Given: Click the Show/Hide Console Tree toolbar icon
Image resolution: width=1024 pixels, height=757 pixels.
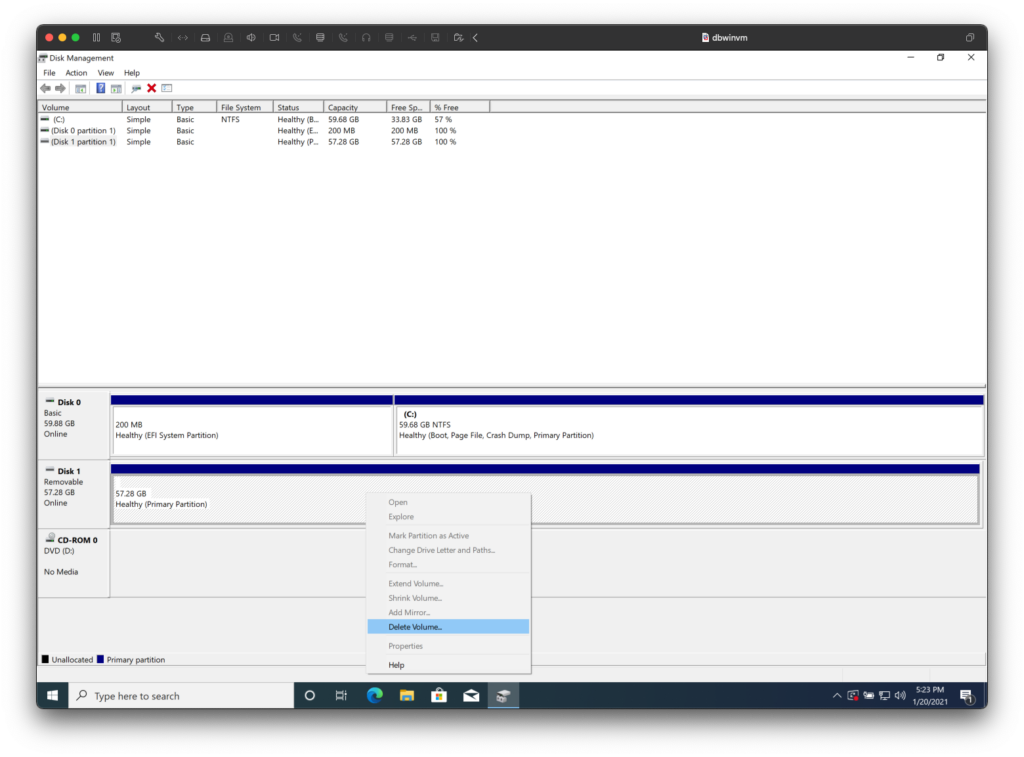Looking at the screenshot, I should (x=81, y=88).
